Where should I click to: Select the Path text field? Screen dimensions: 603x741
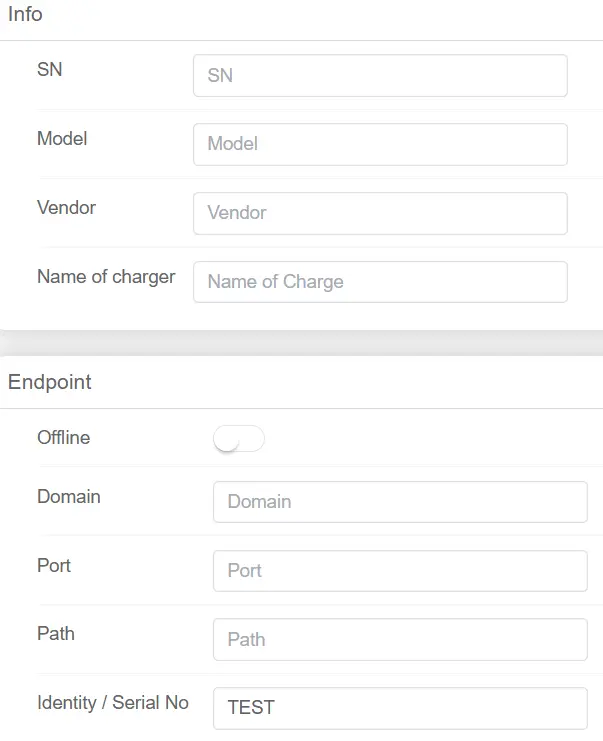point(400,640)
